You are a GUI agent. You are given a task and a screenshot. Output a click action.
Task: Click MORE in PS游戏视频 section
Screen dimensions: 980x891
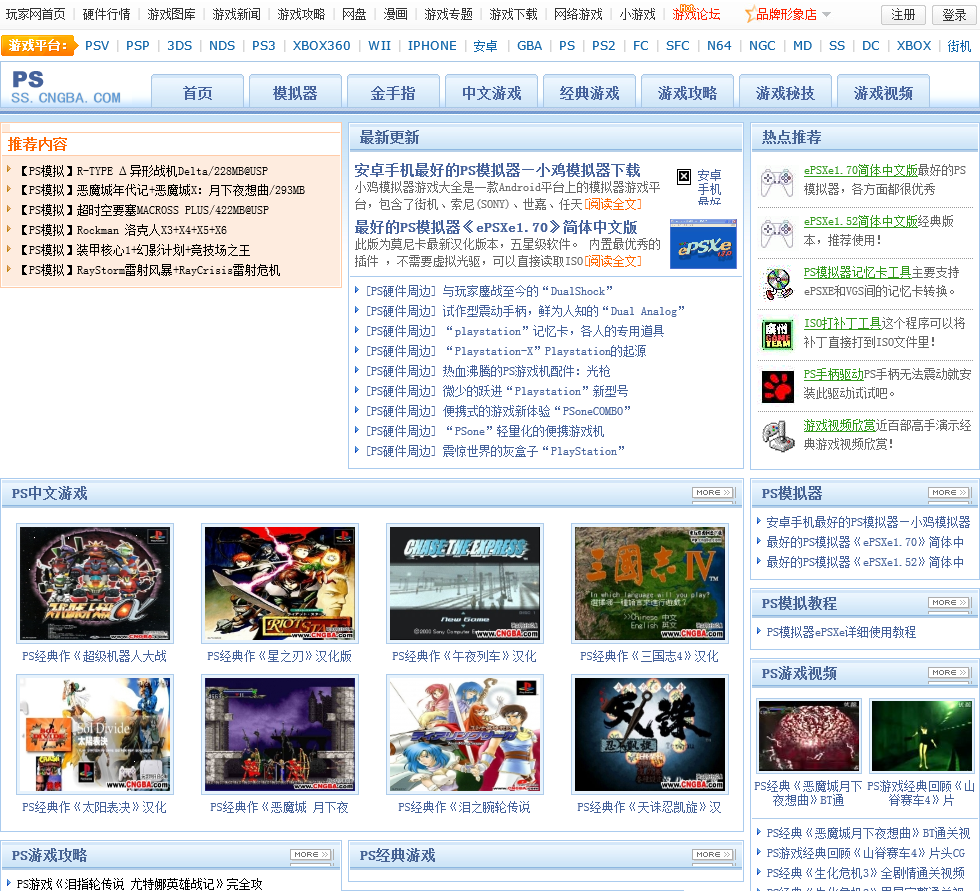pos(949,672)
